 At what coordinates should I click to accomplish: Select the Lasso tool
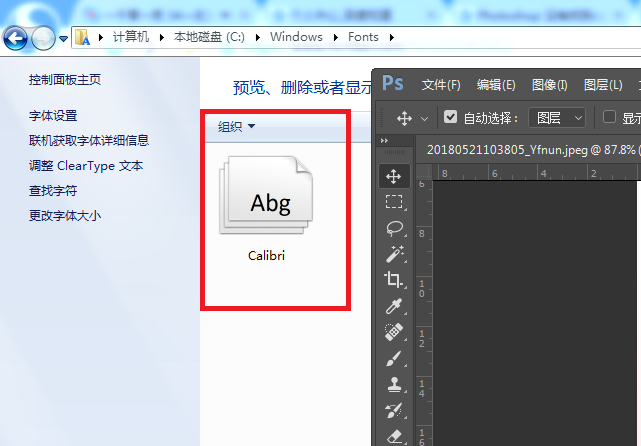pos(394,228)
